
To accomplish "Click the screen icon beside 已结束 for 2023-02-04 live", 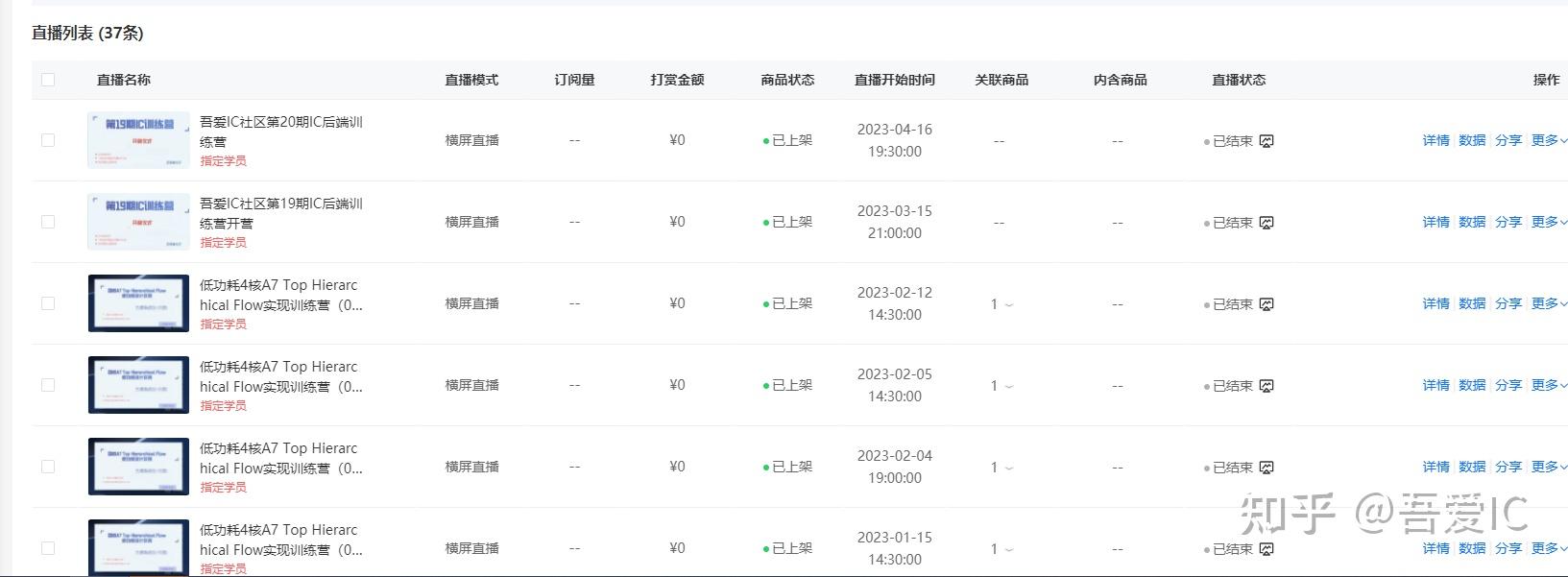I will (x=1266, y=468).
